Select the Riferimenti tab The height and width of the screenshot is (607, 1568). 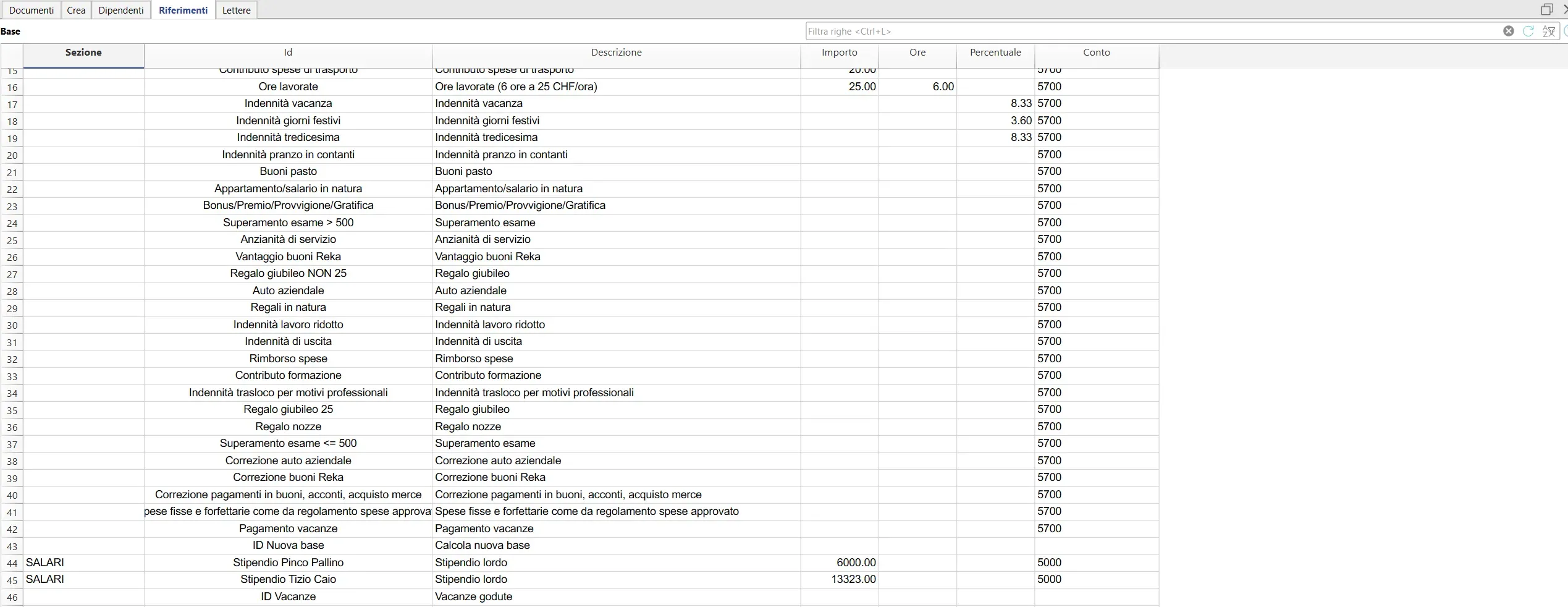pyautogui.click(x=183, y=10)
